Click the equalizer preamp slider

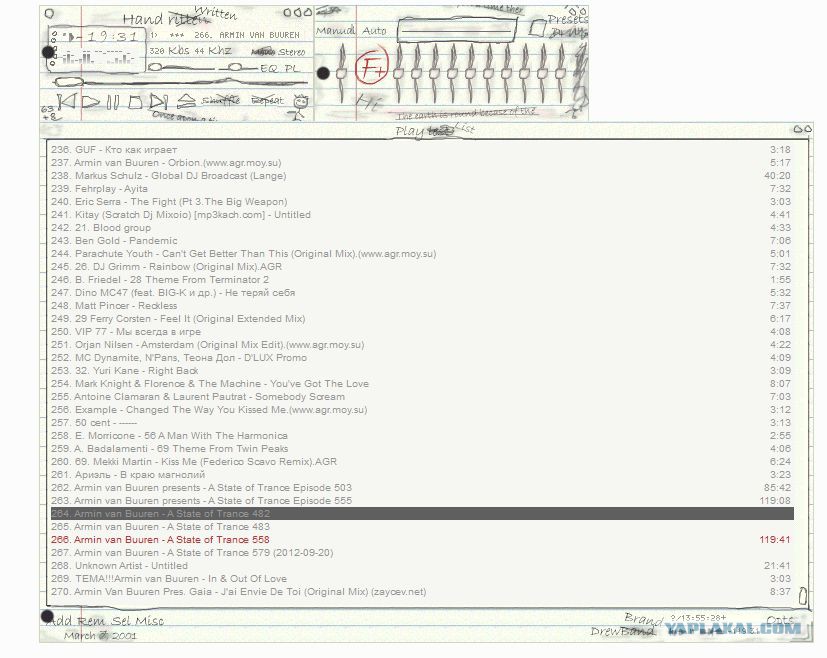[x=341, y=74]
